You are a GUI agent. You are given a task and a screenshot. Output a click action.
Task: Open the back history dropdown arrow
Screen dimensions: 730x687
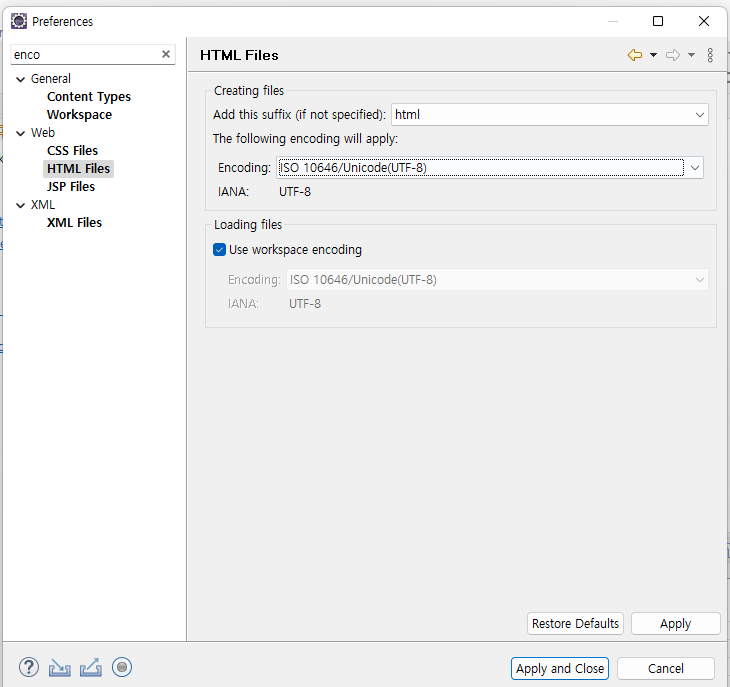[x=654, y=55]
